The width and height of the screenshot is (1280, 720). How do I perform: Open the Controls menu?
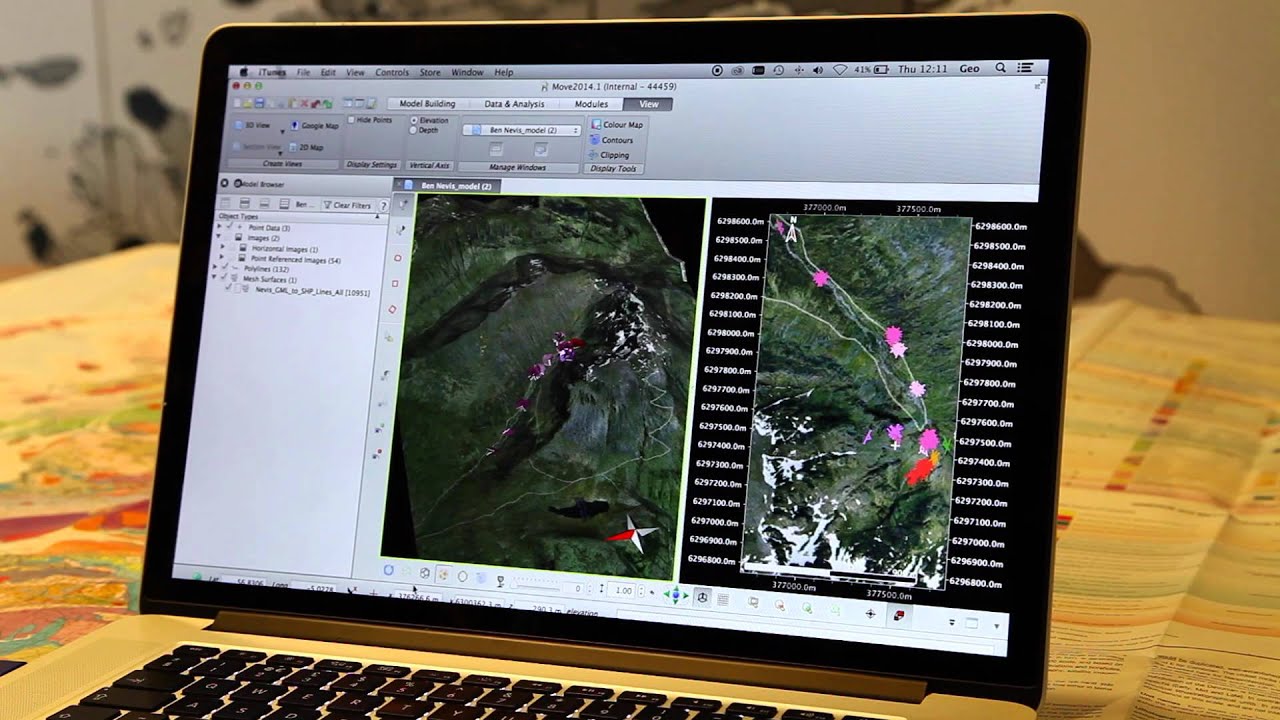coord(392,72)
